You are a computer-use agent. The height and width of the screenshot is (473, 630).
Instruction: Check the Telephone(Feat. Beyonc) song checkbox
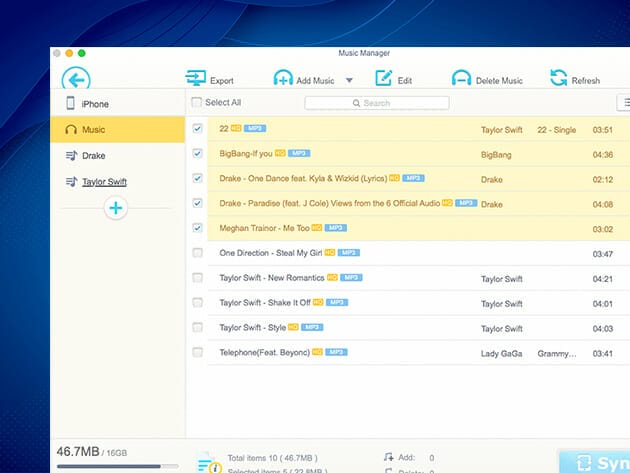(197, 352)
